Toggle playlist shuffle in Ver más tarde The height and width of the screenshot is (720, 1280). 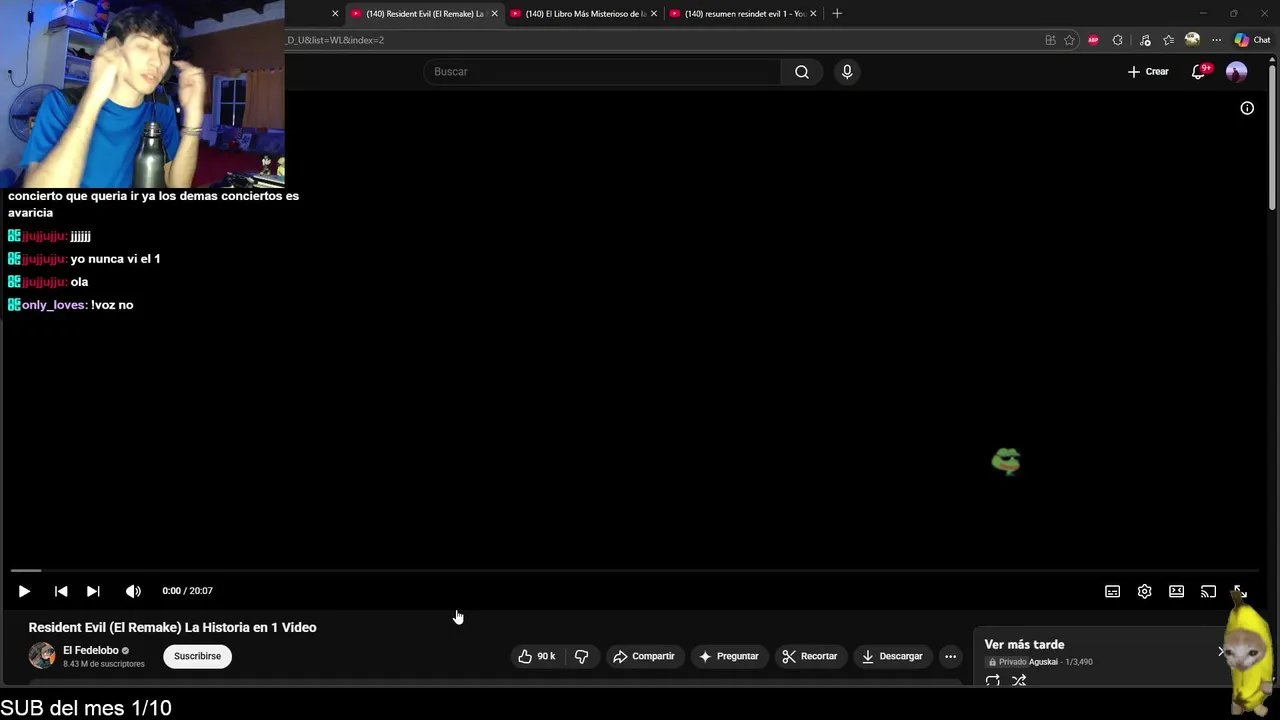pos(1019,681)
